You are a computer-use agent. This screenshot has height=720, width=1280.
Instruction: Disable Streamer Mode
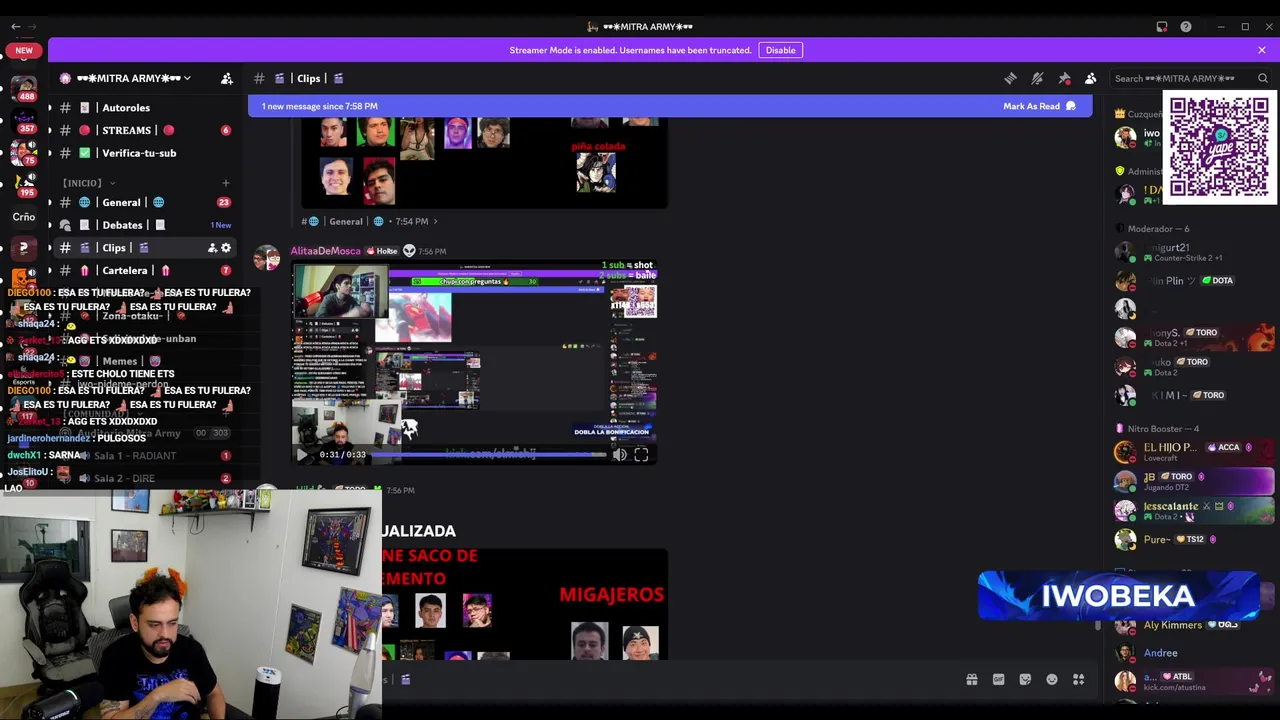[x=780, y=50]
